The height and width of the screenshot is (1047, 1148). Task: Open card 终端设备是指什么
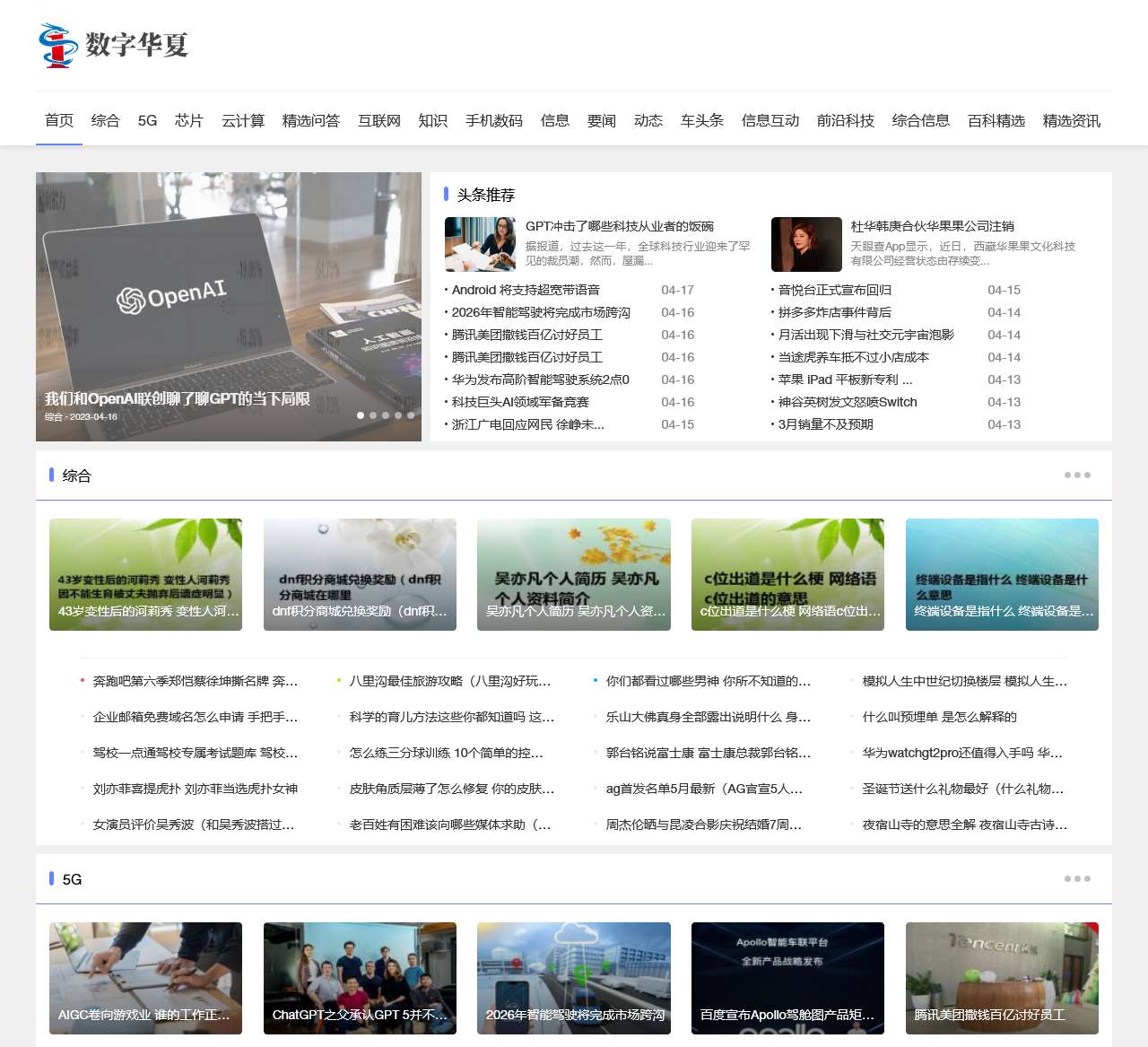(1002, 574)
